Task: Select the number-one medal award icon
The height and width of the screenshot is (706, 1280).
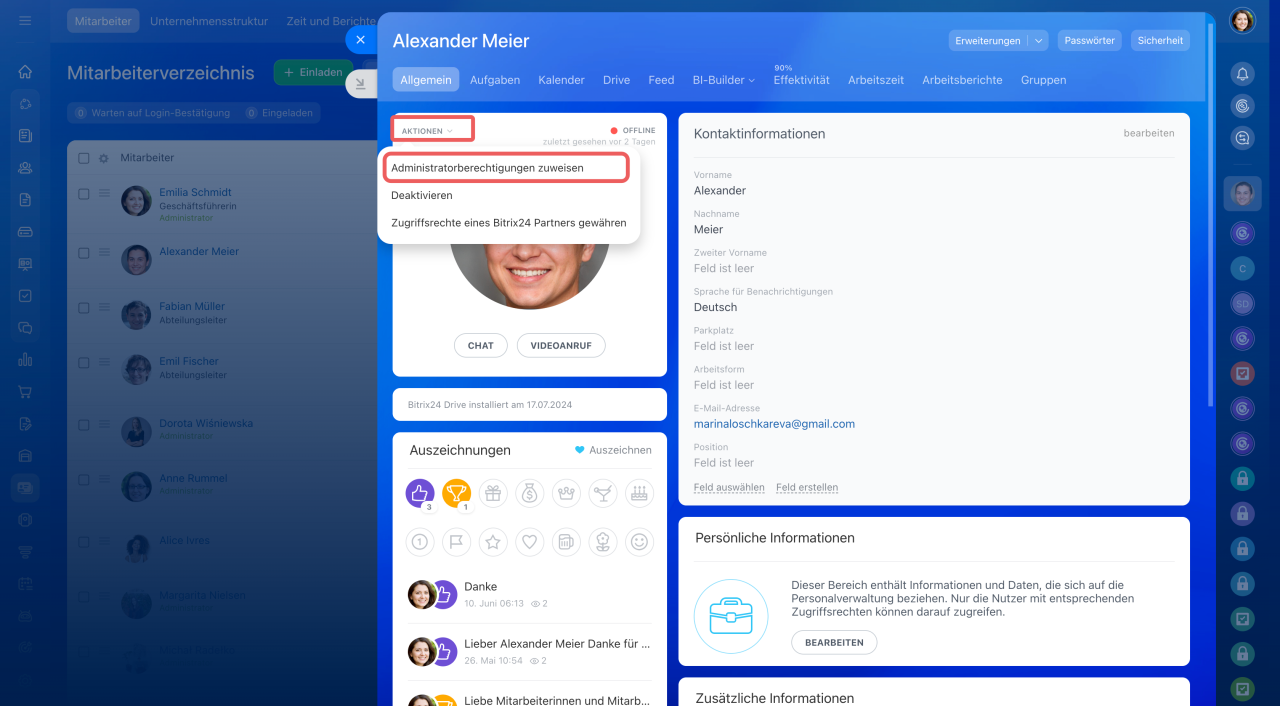Action: click(x=420, y=542)
